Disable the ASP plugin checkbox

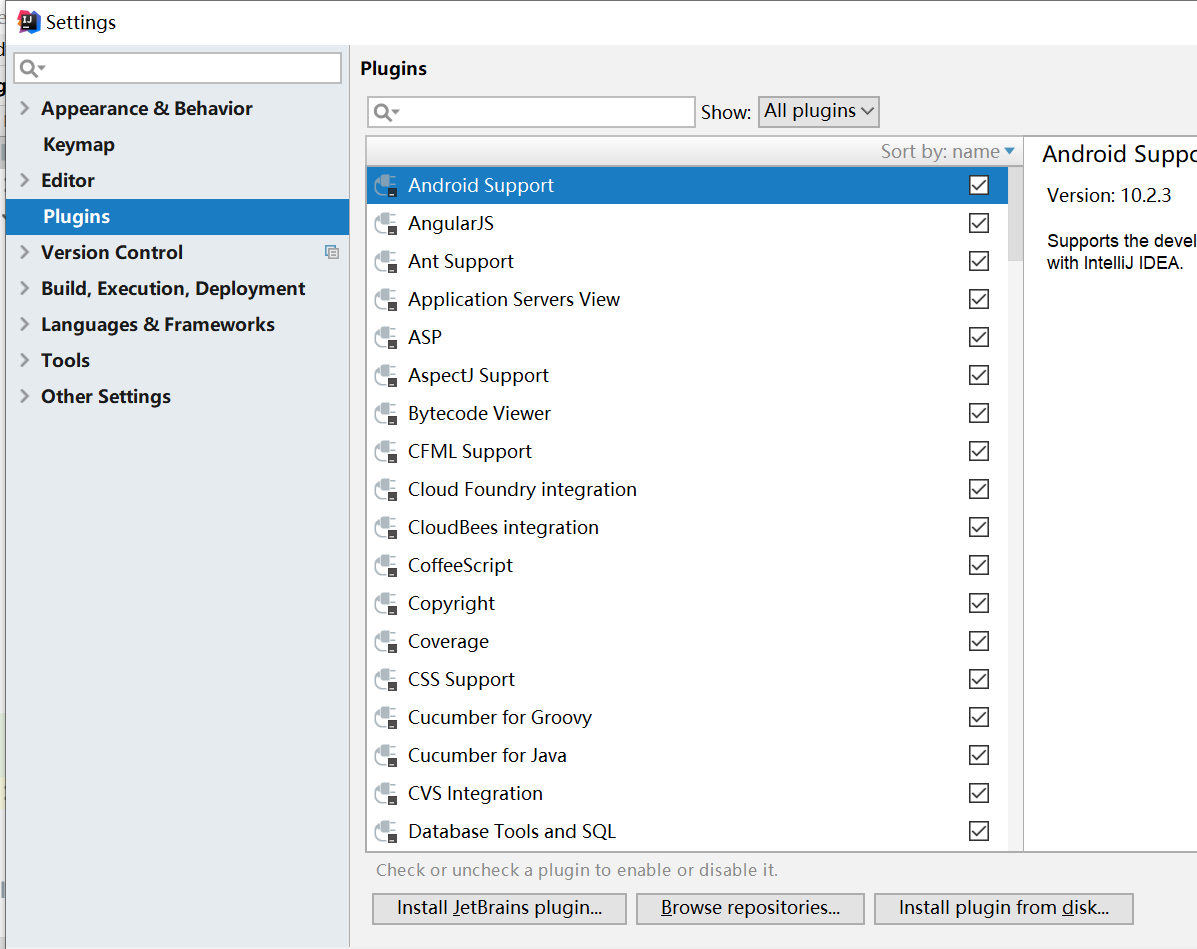[x=979, y=337]
